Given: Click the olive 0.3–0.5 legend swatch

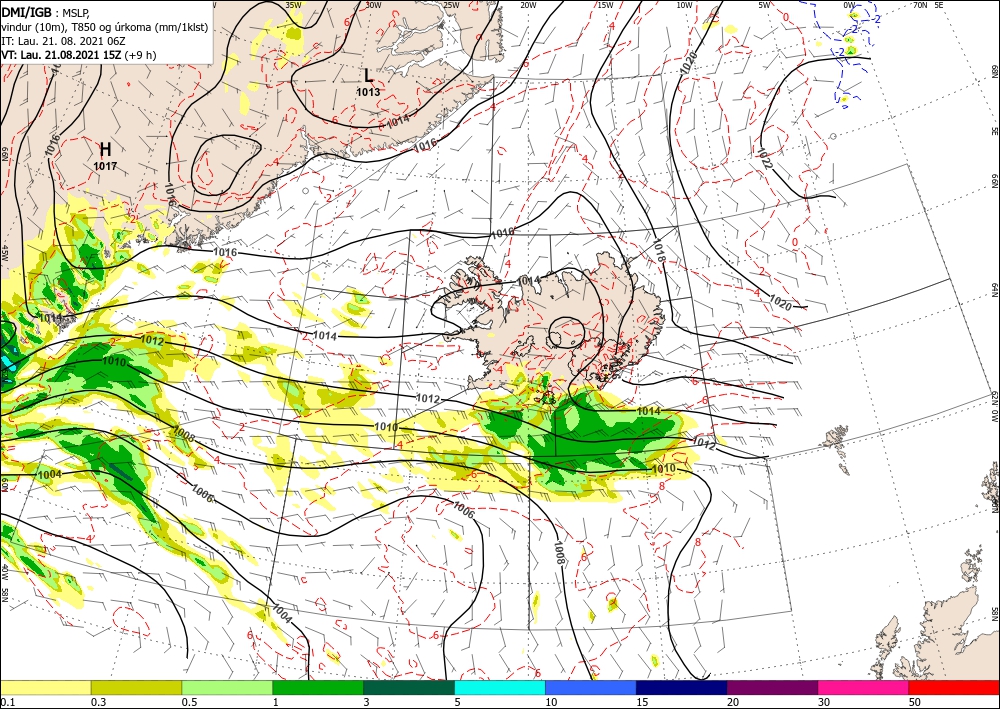Looking at the screenshot, I should tap(136, 687).
